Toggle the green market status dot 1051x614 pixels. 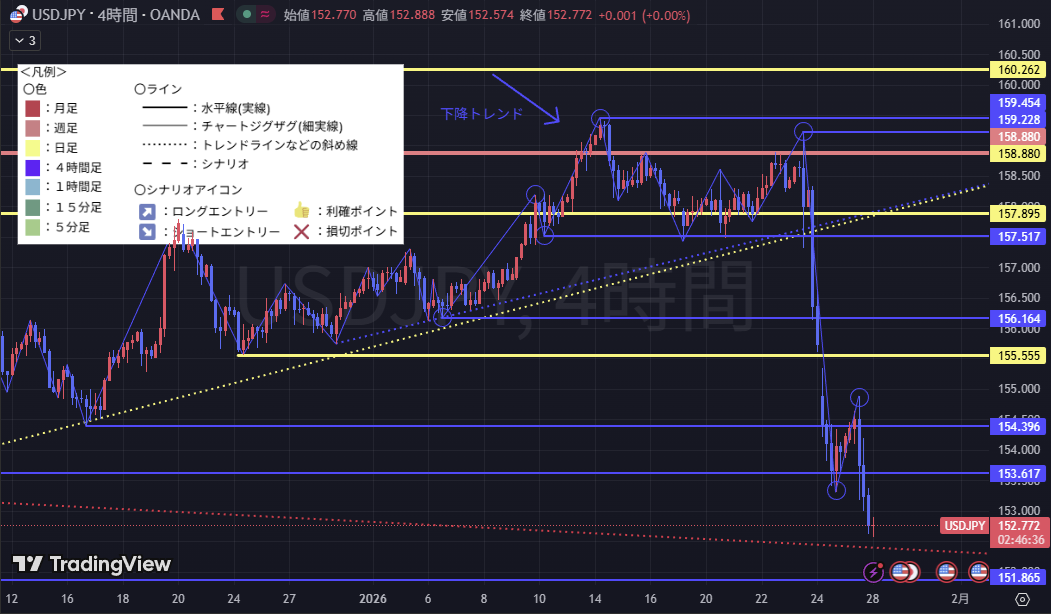click(x=246, y=15)
